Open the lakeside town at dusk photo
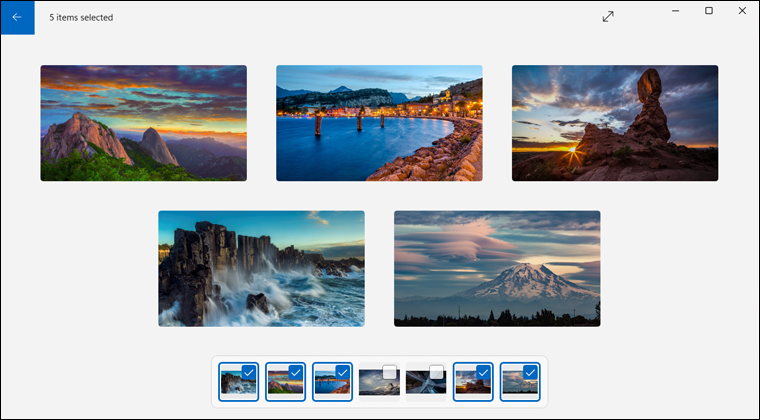 [379, 123]
